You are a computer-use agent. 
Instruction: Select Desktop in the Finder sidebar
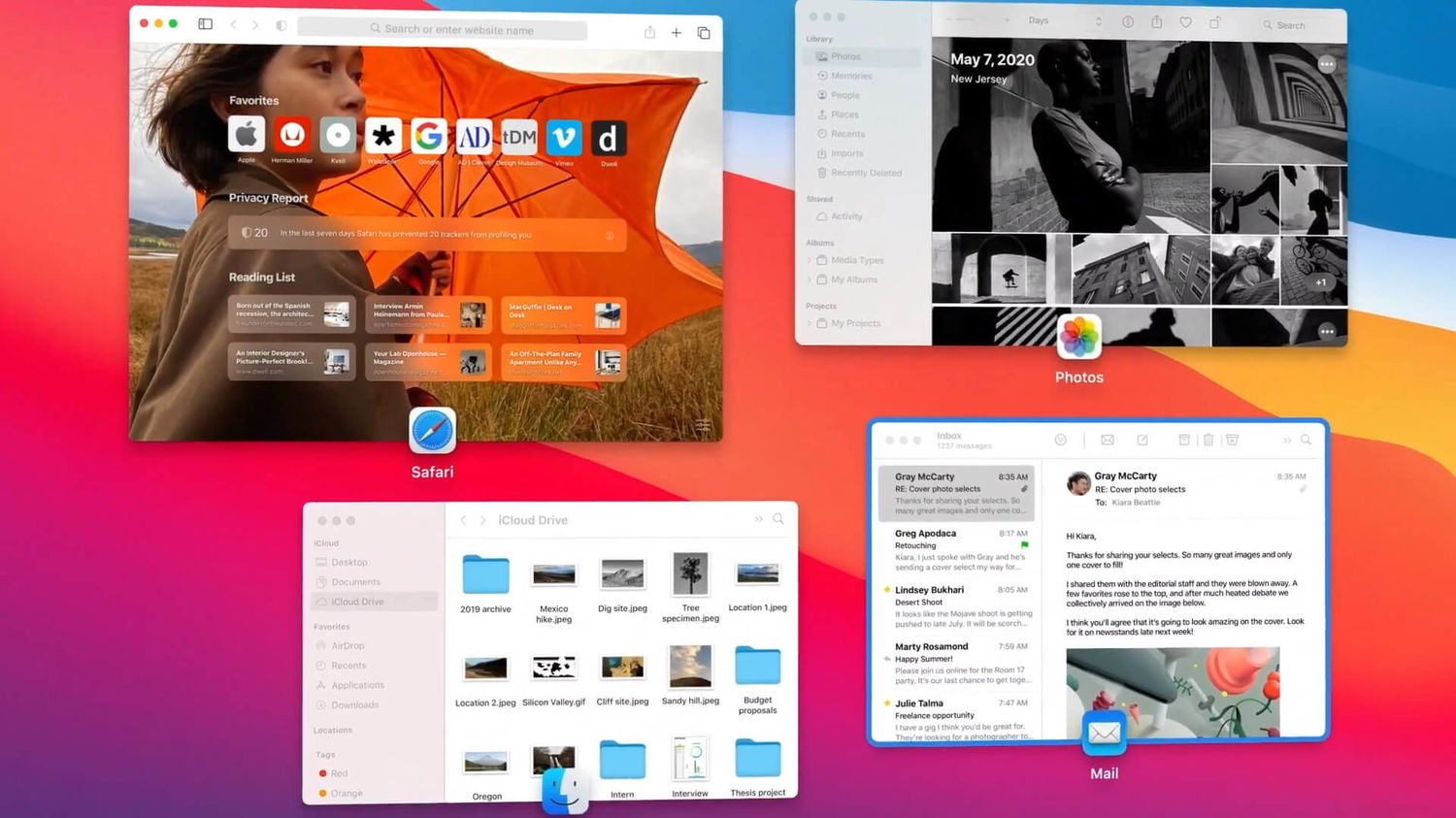point(348,562)
